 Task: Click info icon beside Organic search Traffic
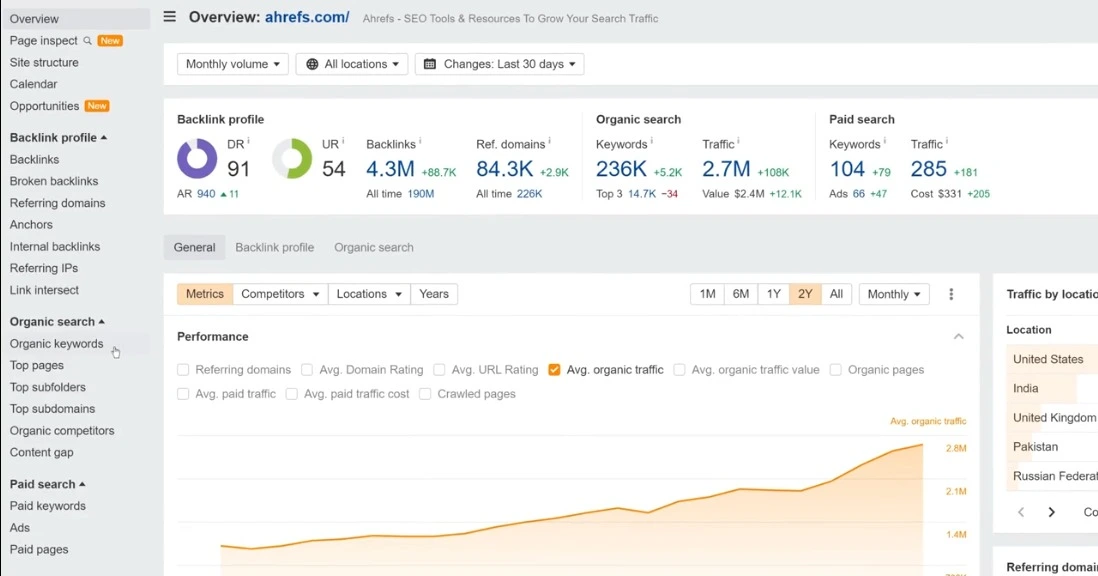click(738, 141)
